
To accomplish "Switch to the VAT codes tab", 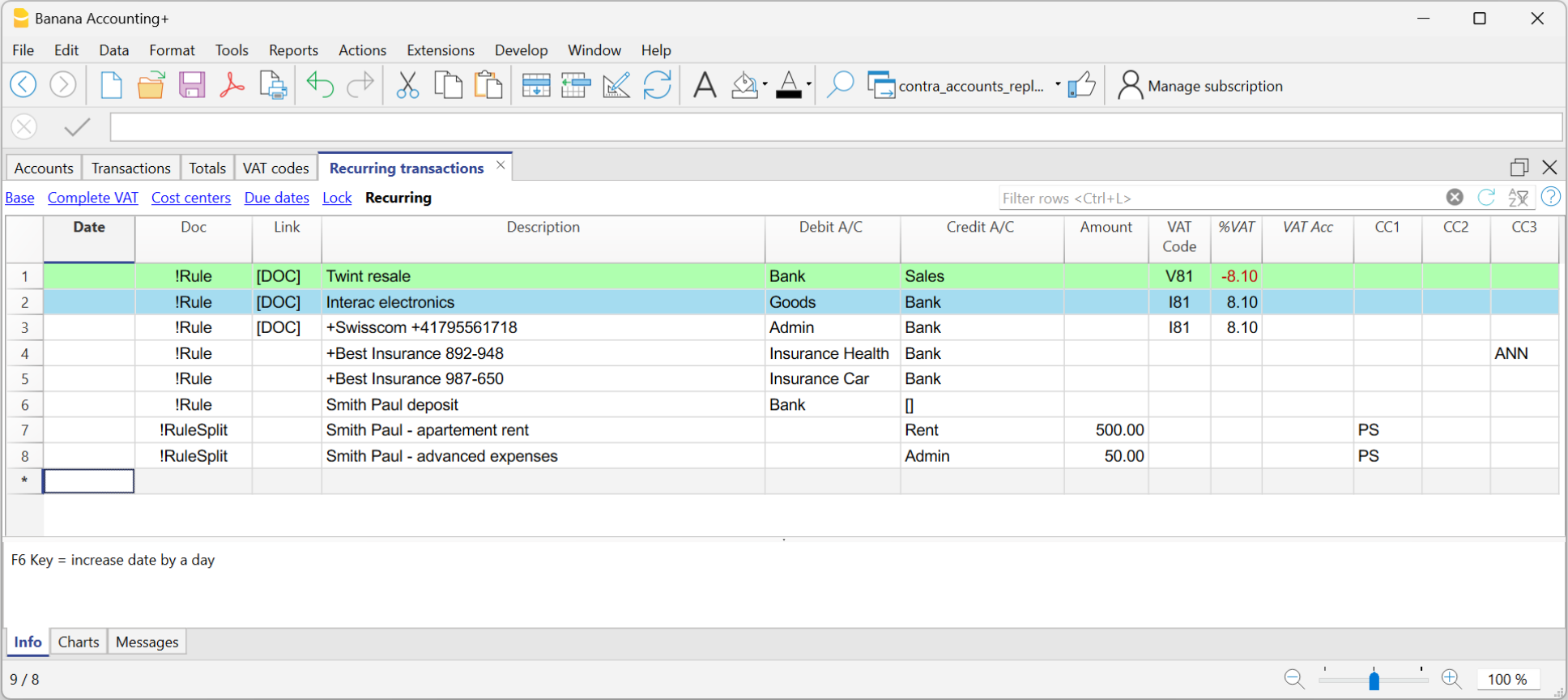I will tap(275, 168).
